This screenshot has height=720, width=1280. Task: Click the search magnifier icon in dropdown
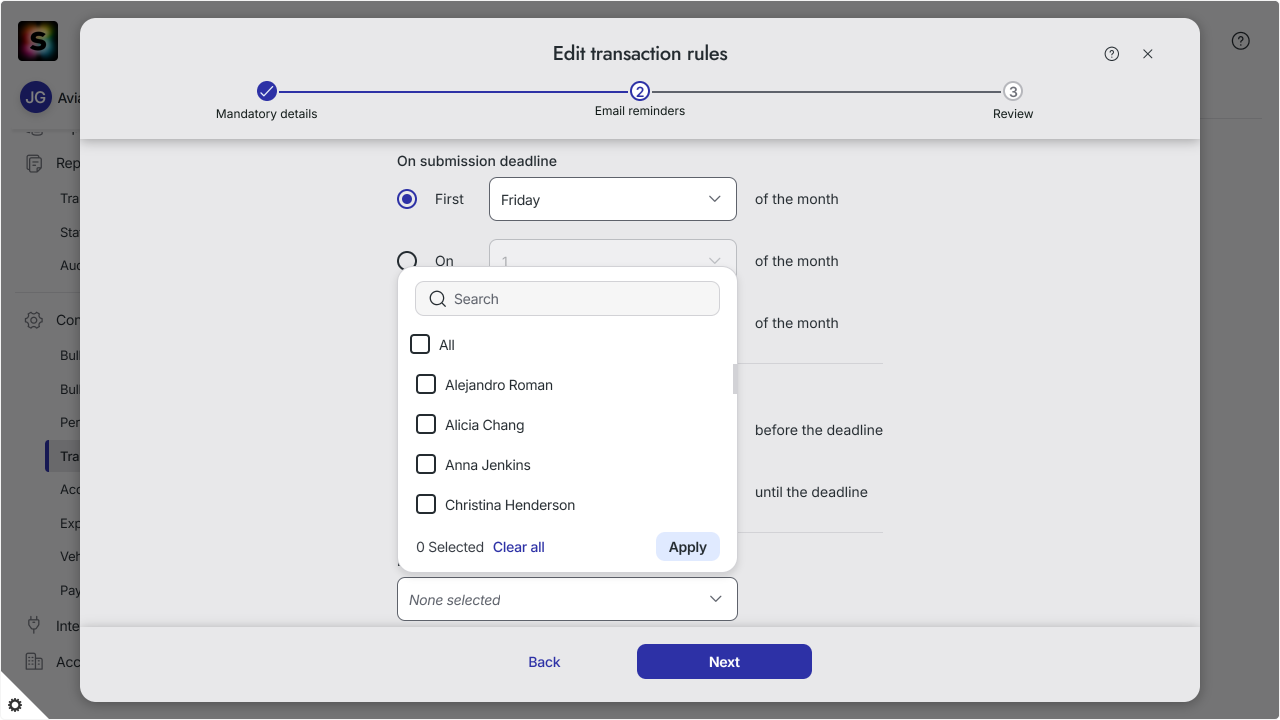[437, 299]
